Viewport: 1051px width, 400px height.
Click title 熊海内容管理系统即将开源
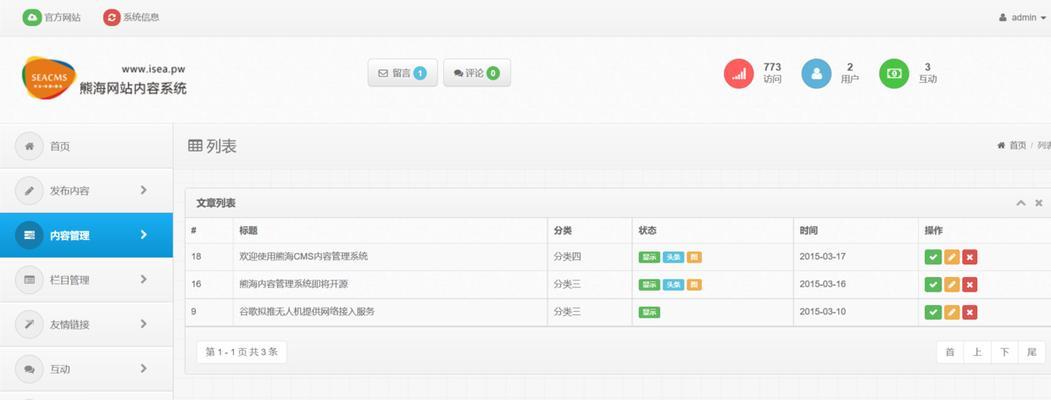tap(294, 284)
